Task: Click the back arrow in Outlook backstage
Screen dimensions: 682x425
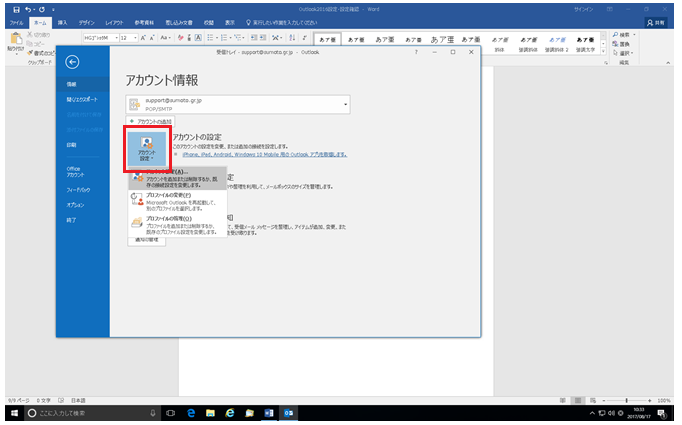Action: click(72, 62)
